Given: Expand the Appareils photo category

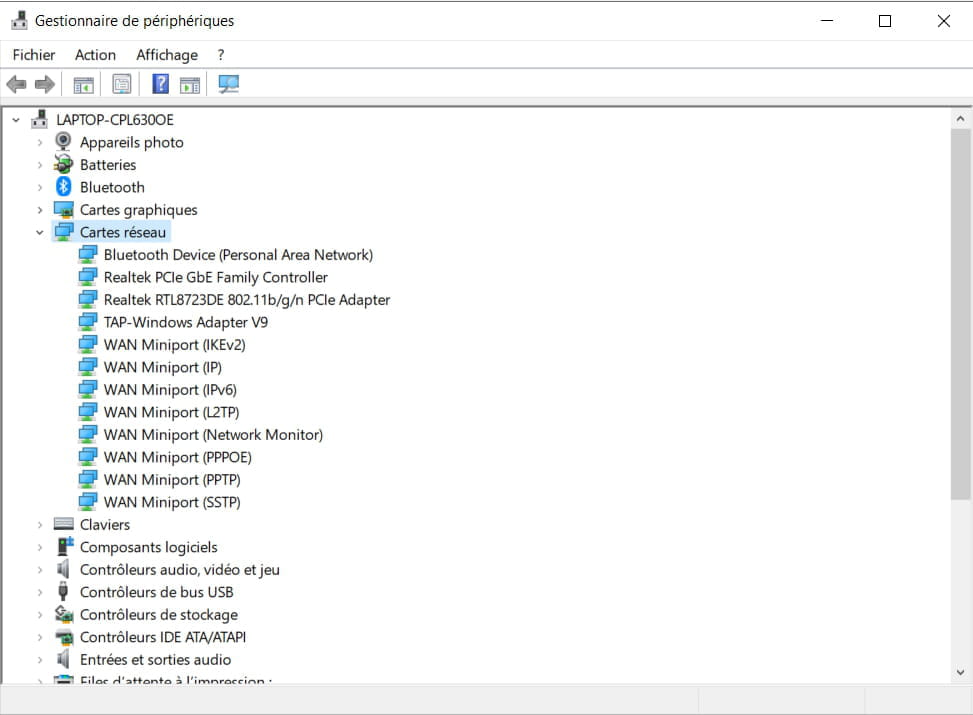Looking at the screenshot, I should click(40, 142).
